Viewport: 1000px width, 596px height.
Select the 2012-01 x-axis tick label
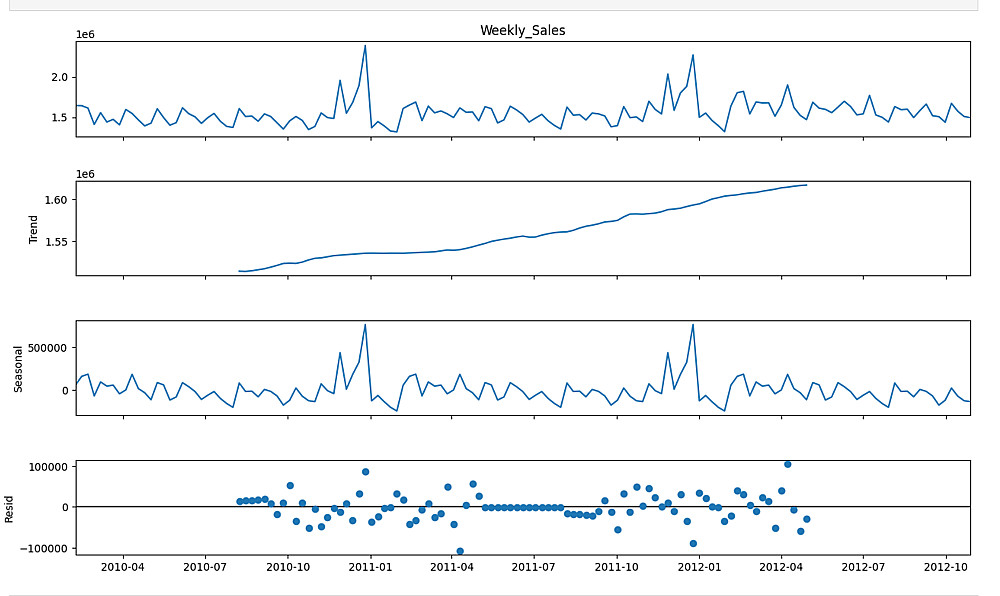click(699, 567)
